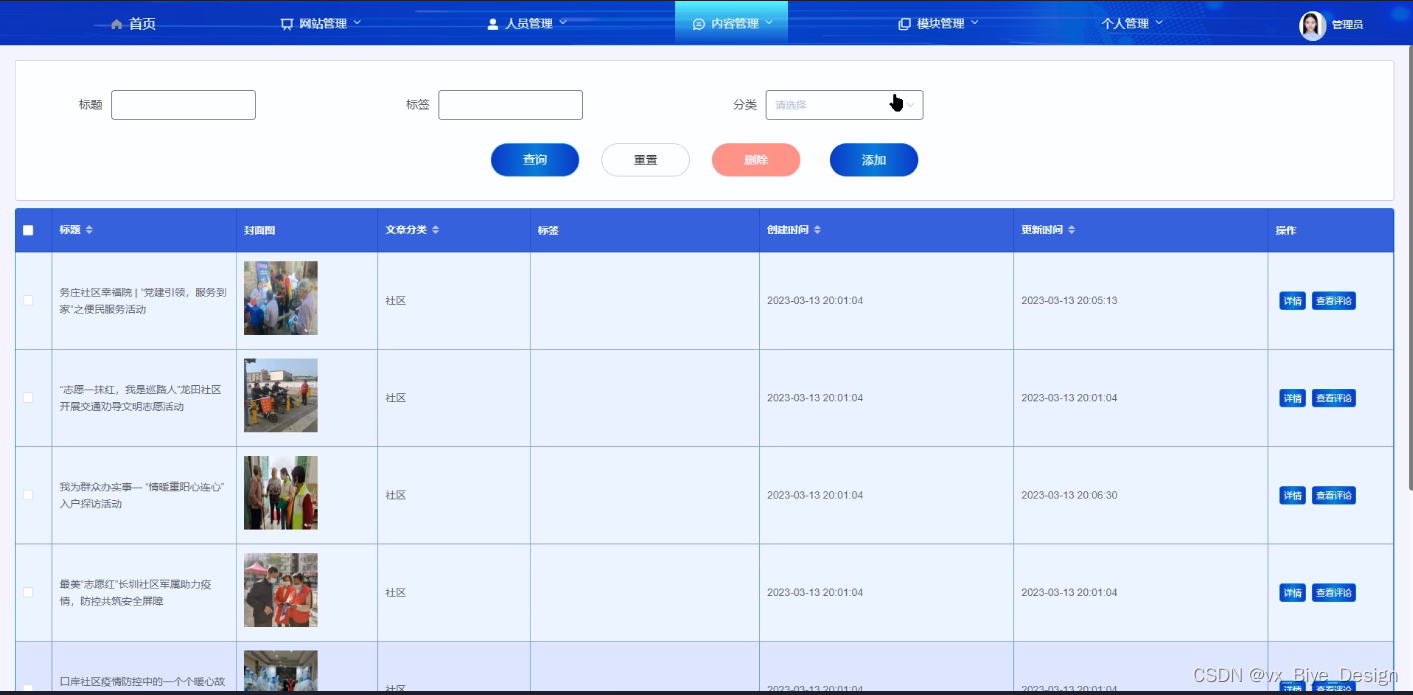The height and width of the screenshot is (695, 1413).
Task: Click 查看评论 for 我为群众办实事 row
Action: (x=1334, y=495)
